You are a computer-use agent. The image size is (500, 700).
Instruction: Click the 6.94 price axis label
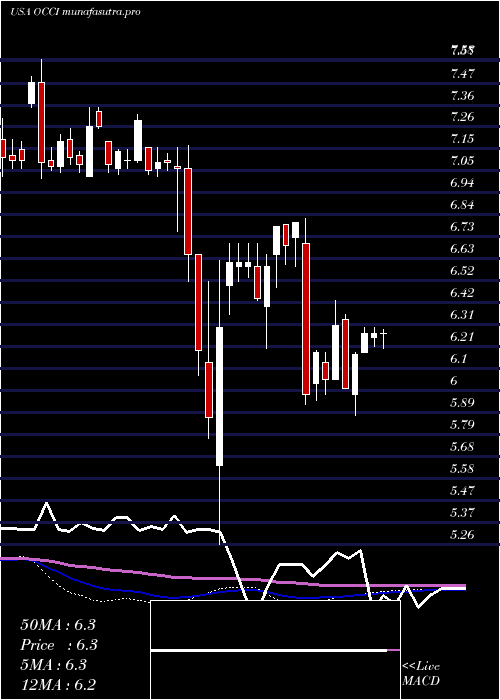463,183
